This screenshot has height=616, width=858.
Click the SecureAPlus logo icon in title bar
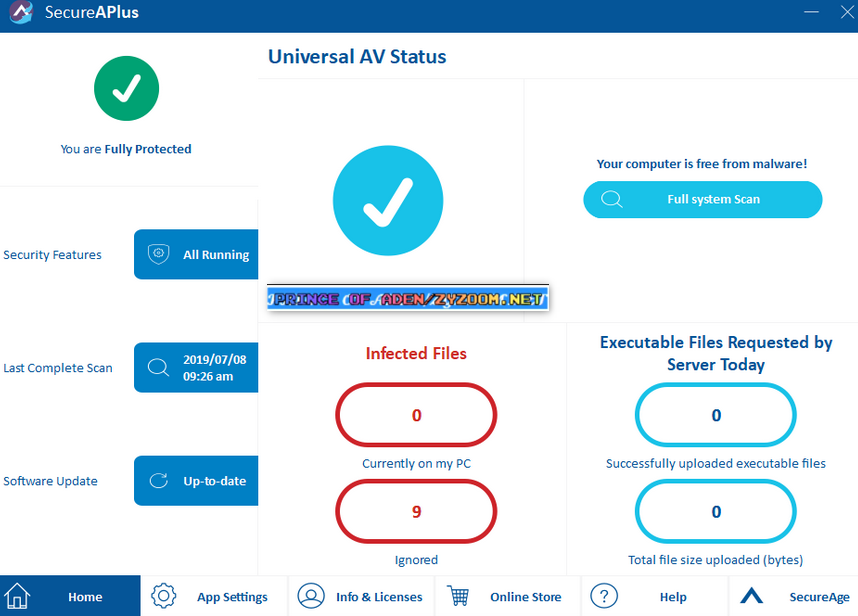click(x=22, y=12)
